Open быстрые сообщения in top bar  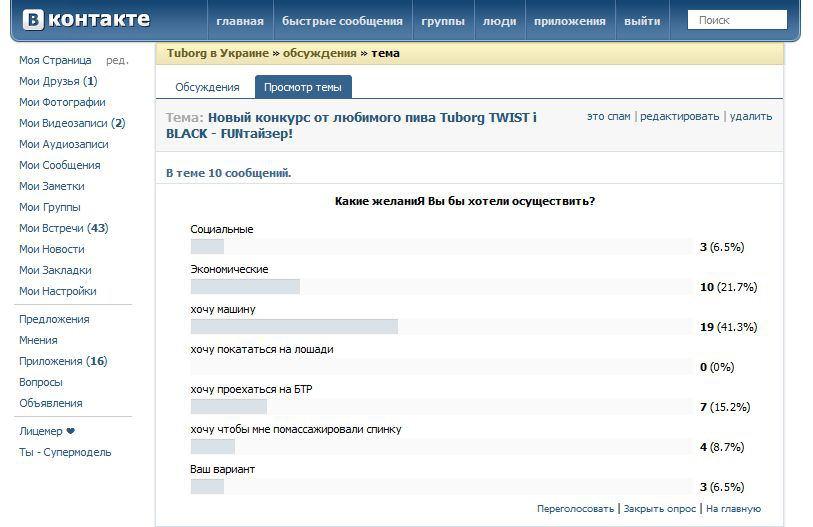click(342, 21)
